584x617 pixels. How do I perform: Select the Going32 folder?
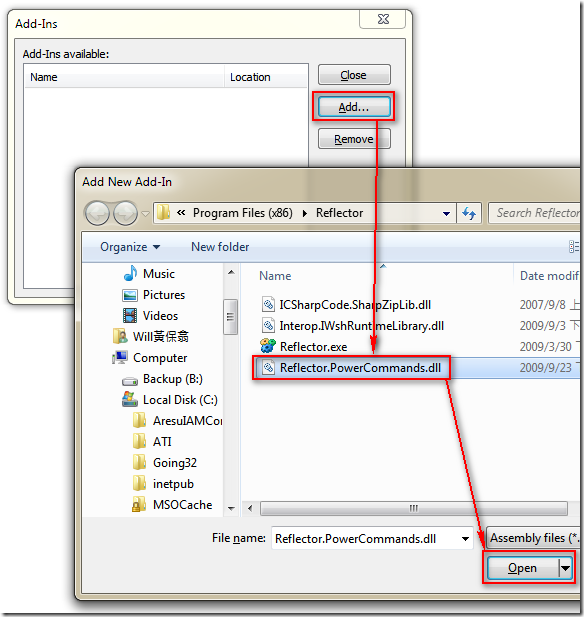tap(174, 463)
